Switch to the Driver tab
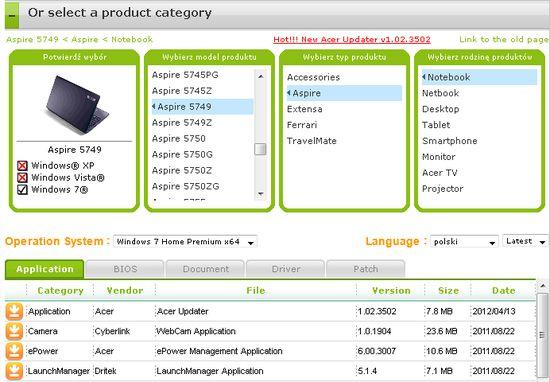 286,269
